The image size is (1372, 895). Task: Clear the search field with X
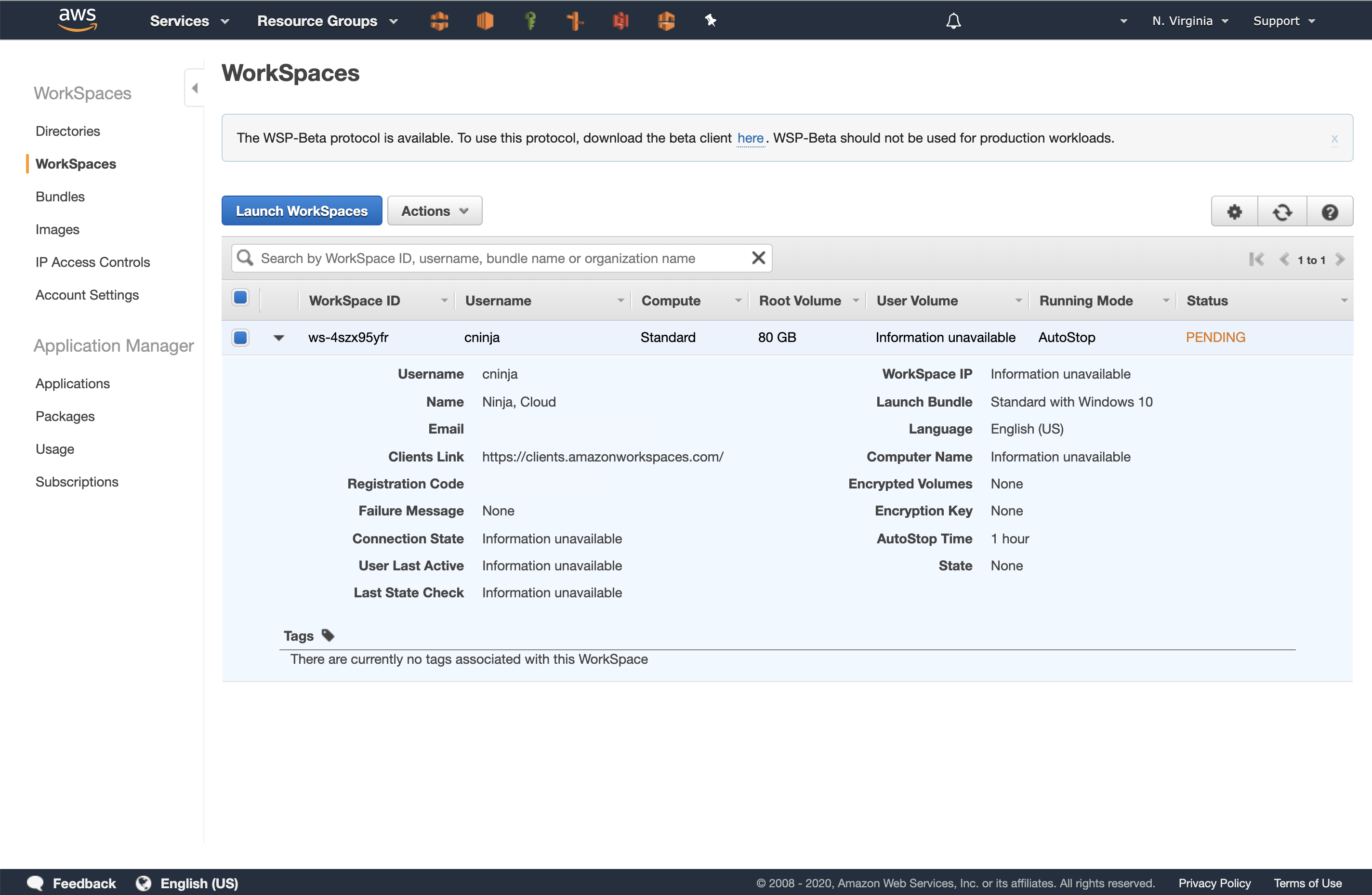pos(758,258)
